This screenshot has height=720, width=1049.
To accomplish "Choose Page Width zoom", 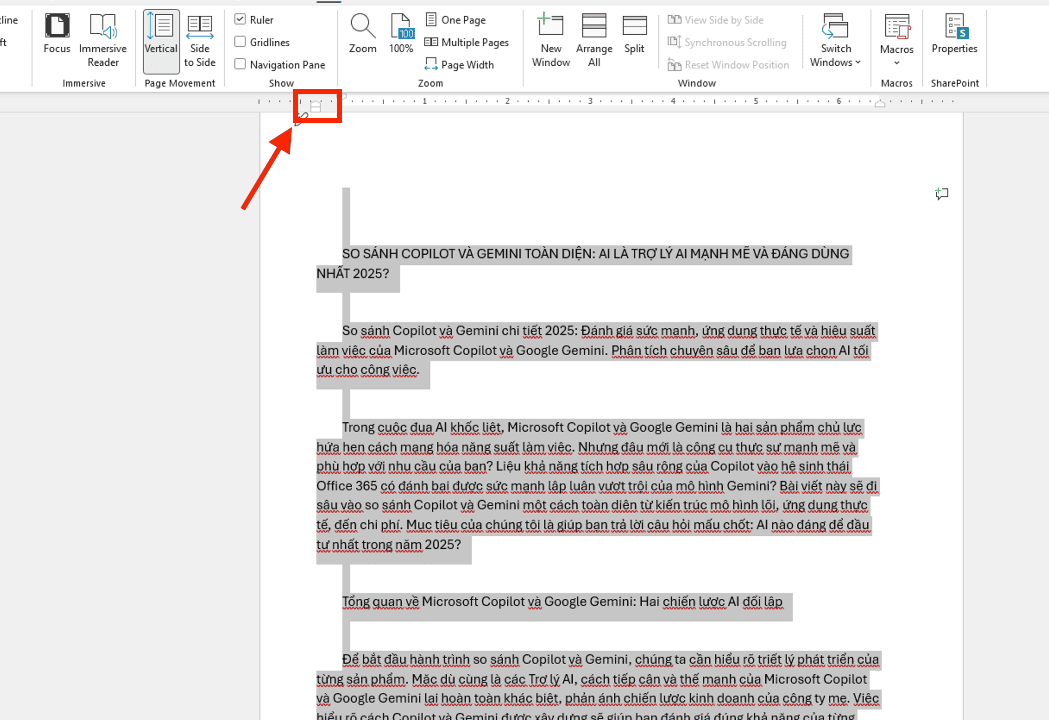I will pyautogui.click(x=460, y=64).
